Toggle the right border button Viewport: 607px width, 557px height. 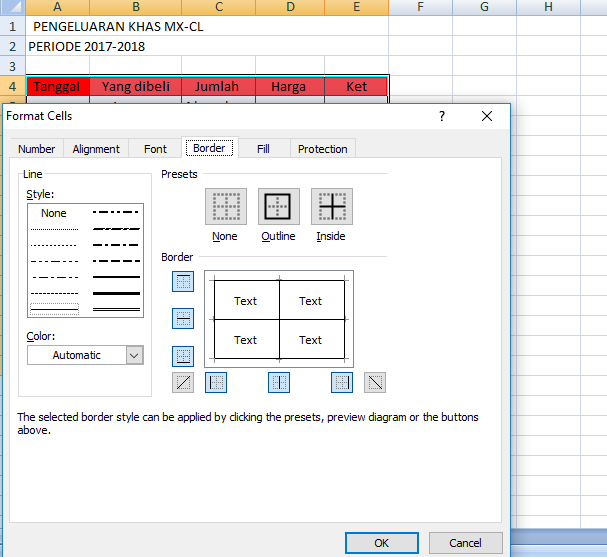click(x=342, y=382)
